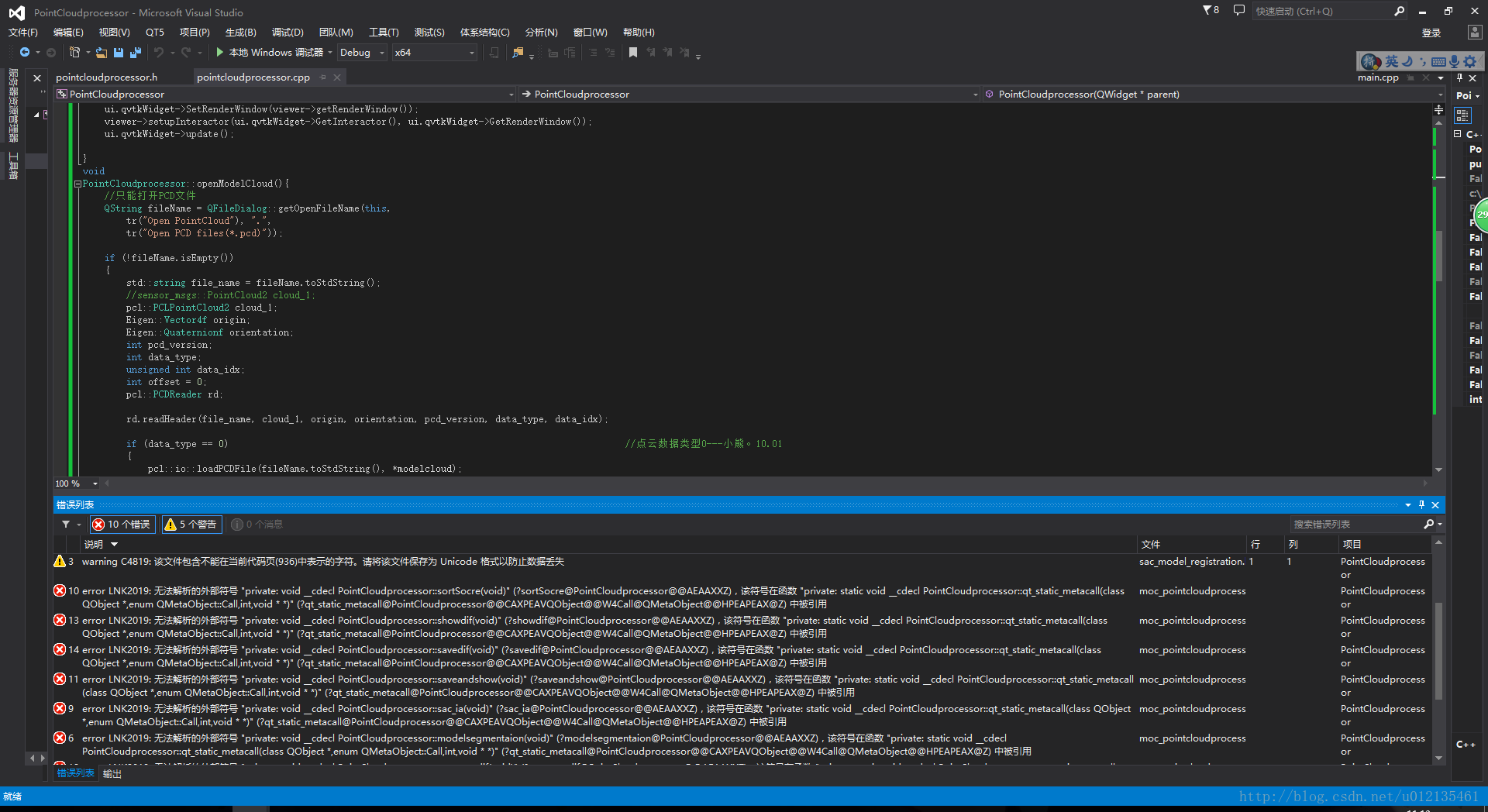Open the debugger target dropdown arrow

click(x=330, y=53)
